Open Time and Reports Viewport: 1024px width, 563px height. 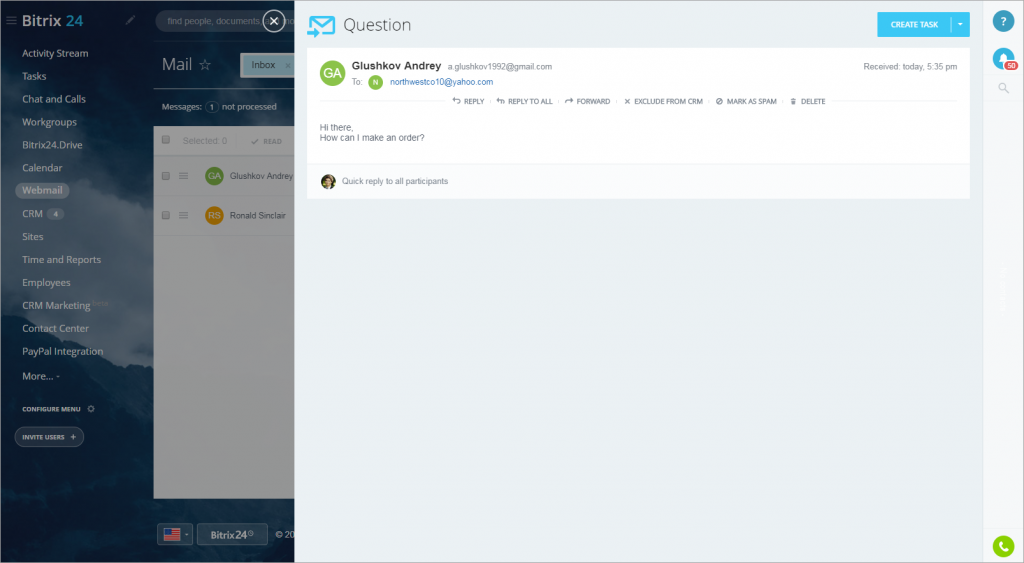tap(61, 259)
